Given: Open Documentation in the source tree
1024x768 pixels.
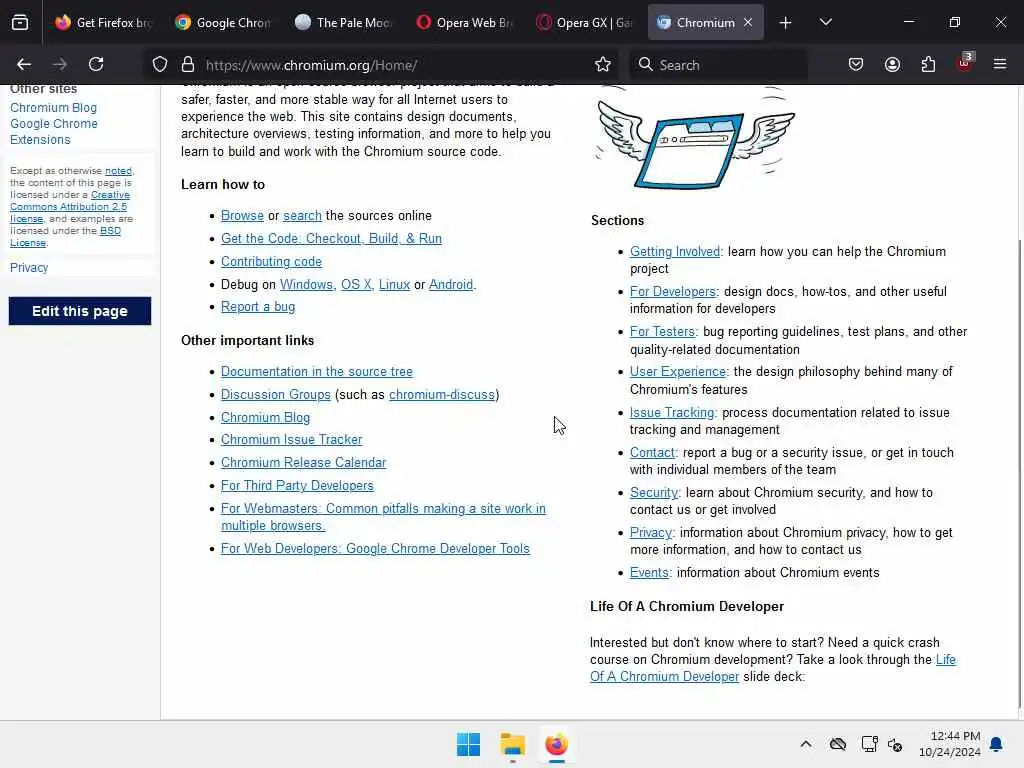Looking at the screenshot, I should (317, 372).
